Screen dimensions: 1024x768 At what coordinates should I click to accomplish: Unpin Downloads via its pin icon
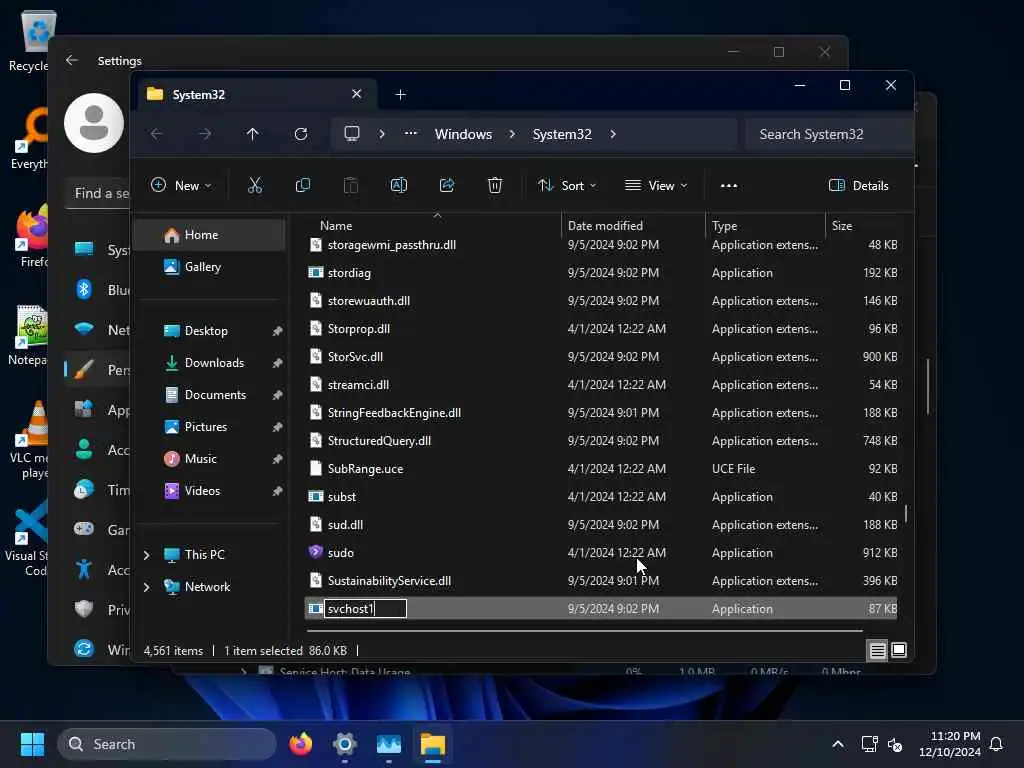pos(278,363)
